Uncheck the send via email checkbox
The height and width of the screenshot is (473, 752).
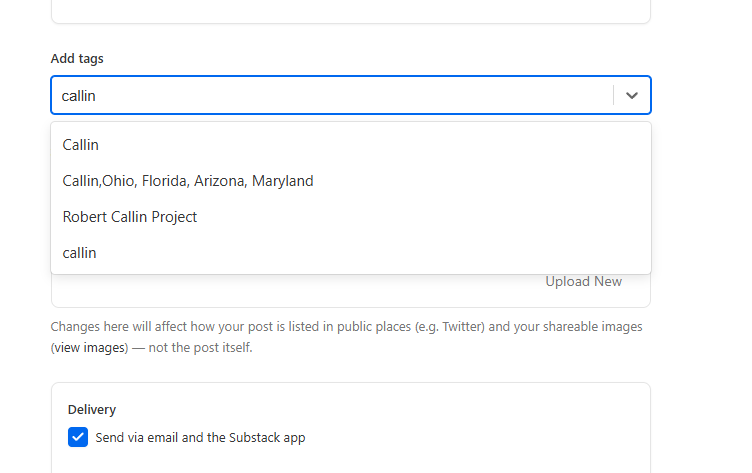click(78, 437)
